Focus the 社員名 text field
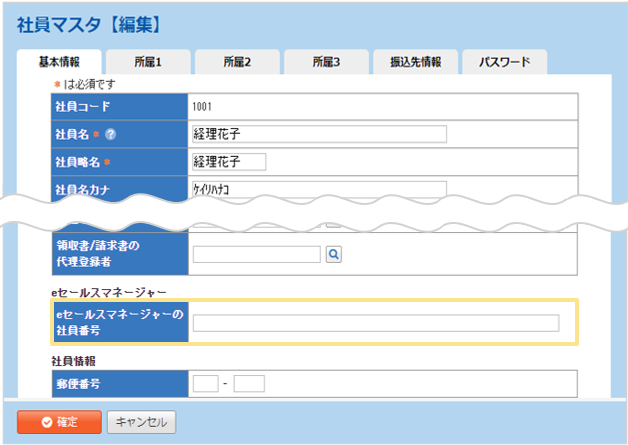 click(x=319, y=135)
